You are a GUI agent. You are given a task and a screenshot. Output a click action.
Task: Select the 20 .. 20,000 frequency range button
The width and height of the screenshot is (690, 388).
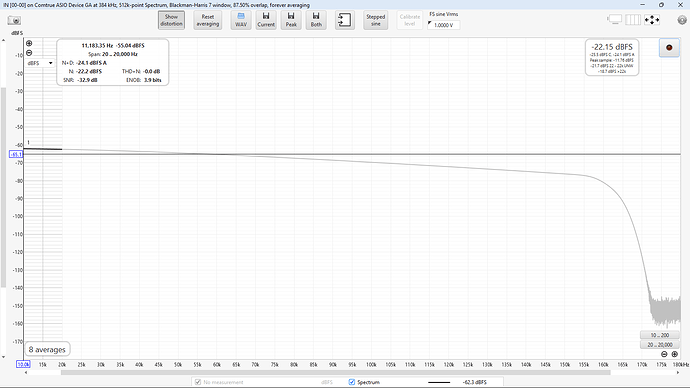(660, 345)
